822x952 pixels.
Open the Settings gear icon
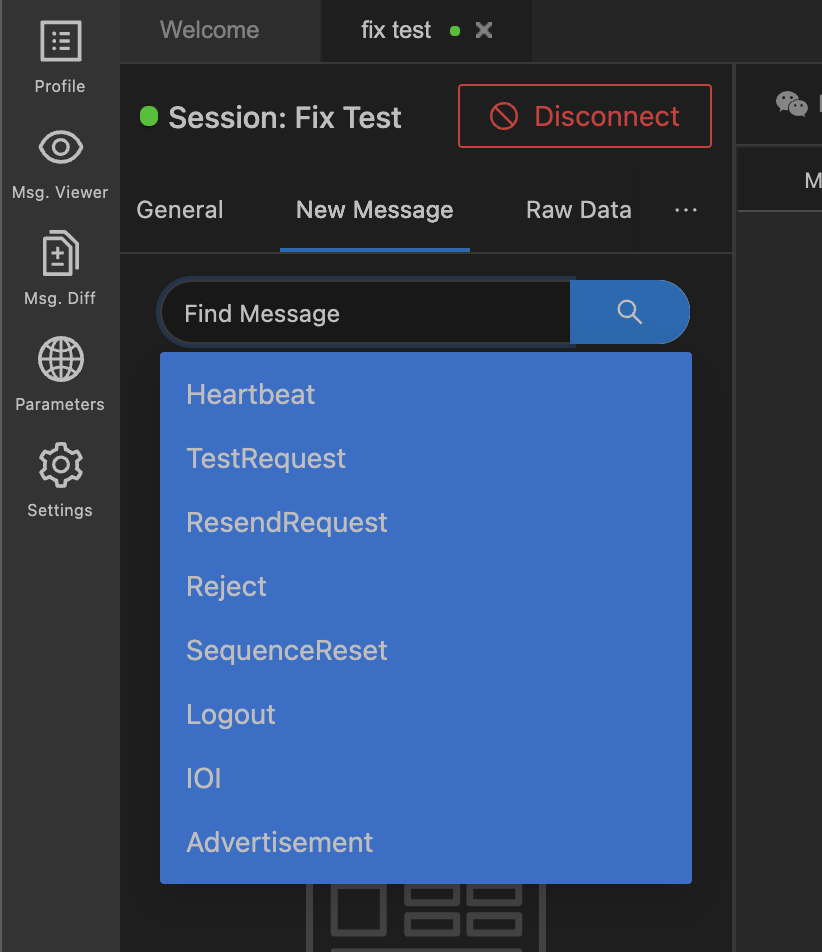[x=60, y=466]
